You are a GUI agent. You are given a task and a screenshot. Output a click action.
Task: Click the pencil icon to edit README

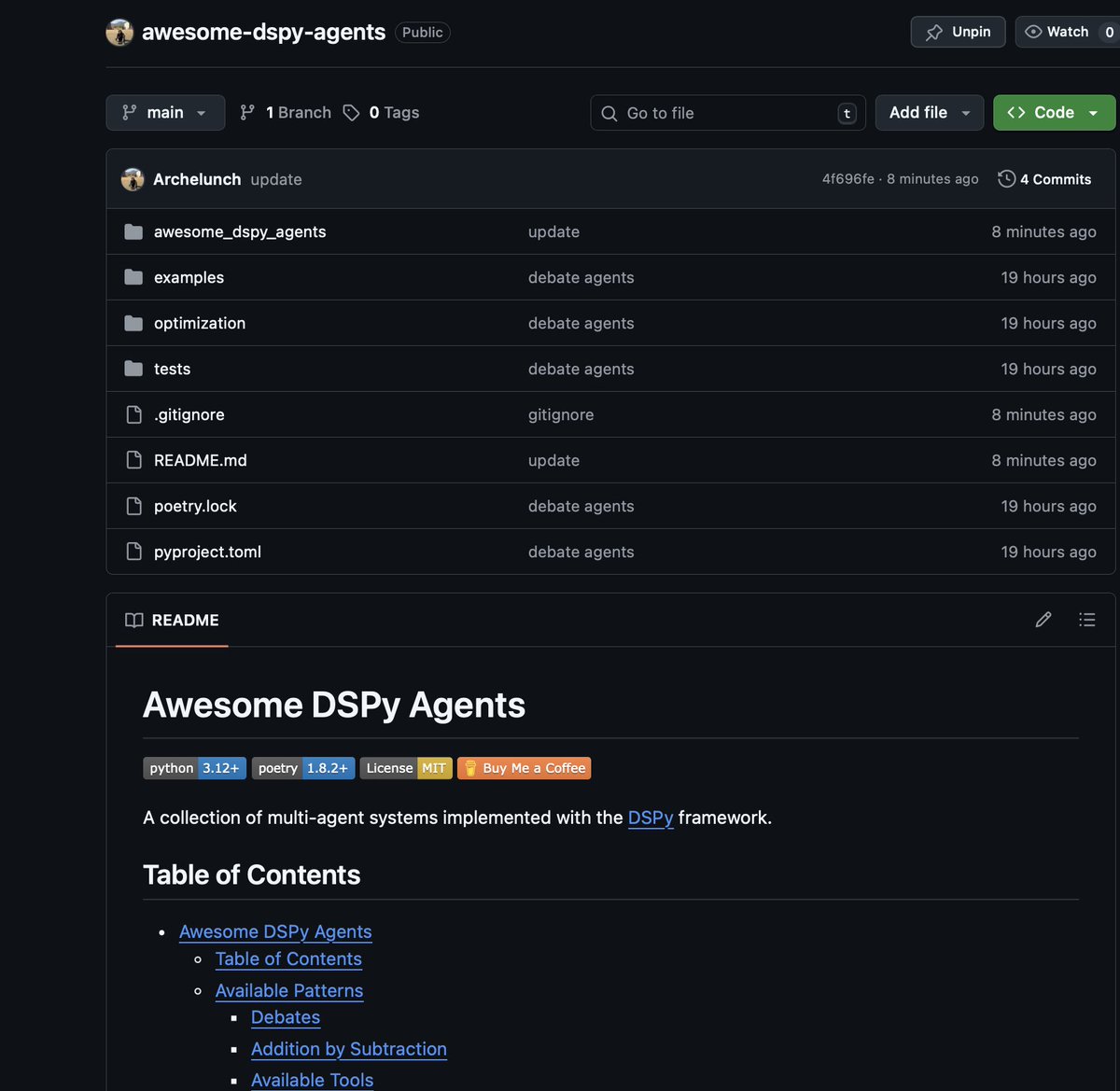[1043, 620]
